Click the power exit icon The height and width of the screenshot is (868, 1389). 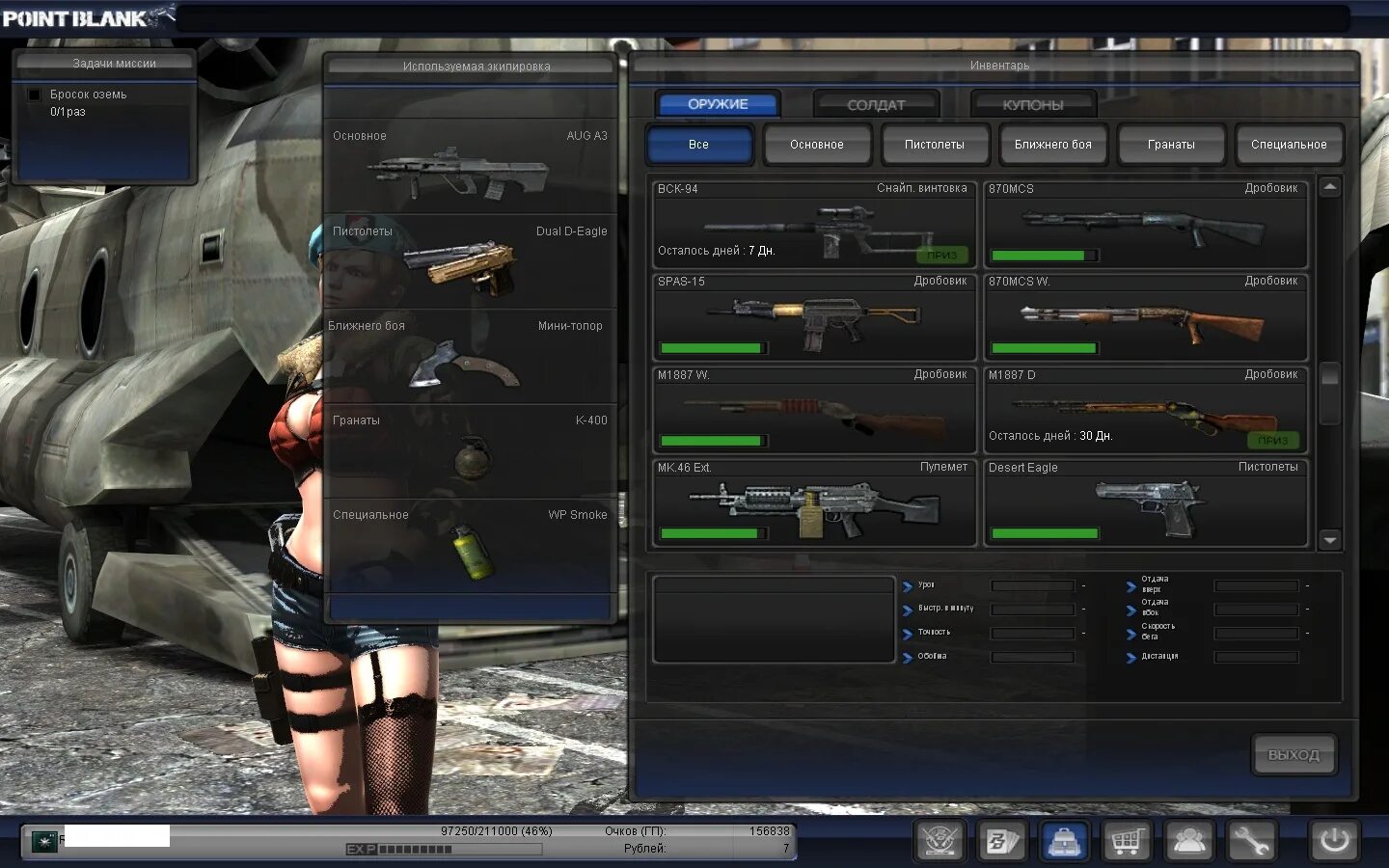click(x=1334, y=841)
